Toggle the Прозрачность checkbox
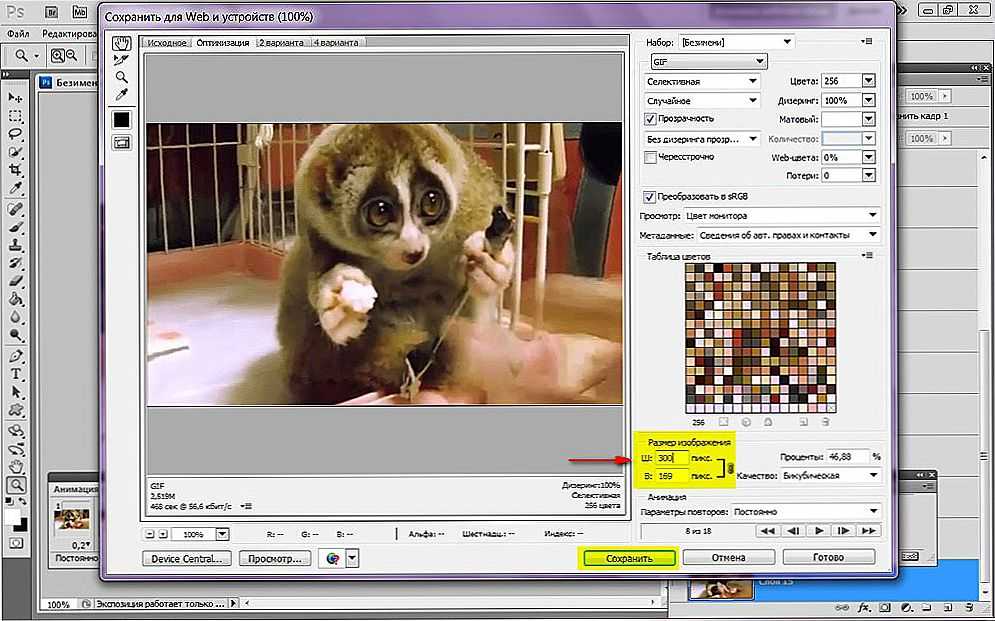The width and height of the screenshot is (995, 621). [x=651, y=119]
